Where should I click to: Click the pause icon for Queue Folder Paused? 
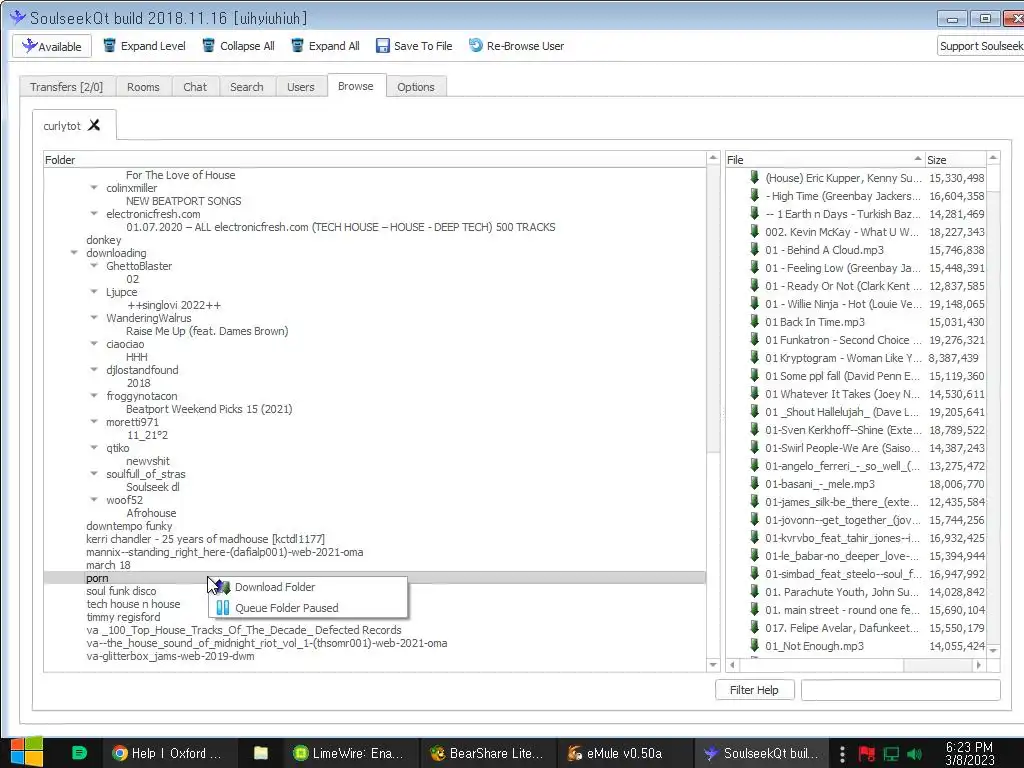click(223, 608)
